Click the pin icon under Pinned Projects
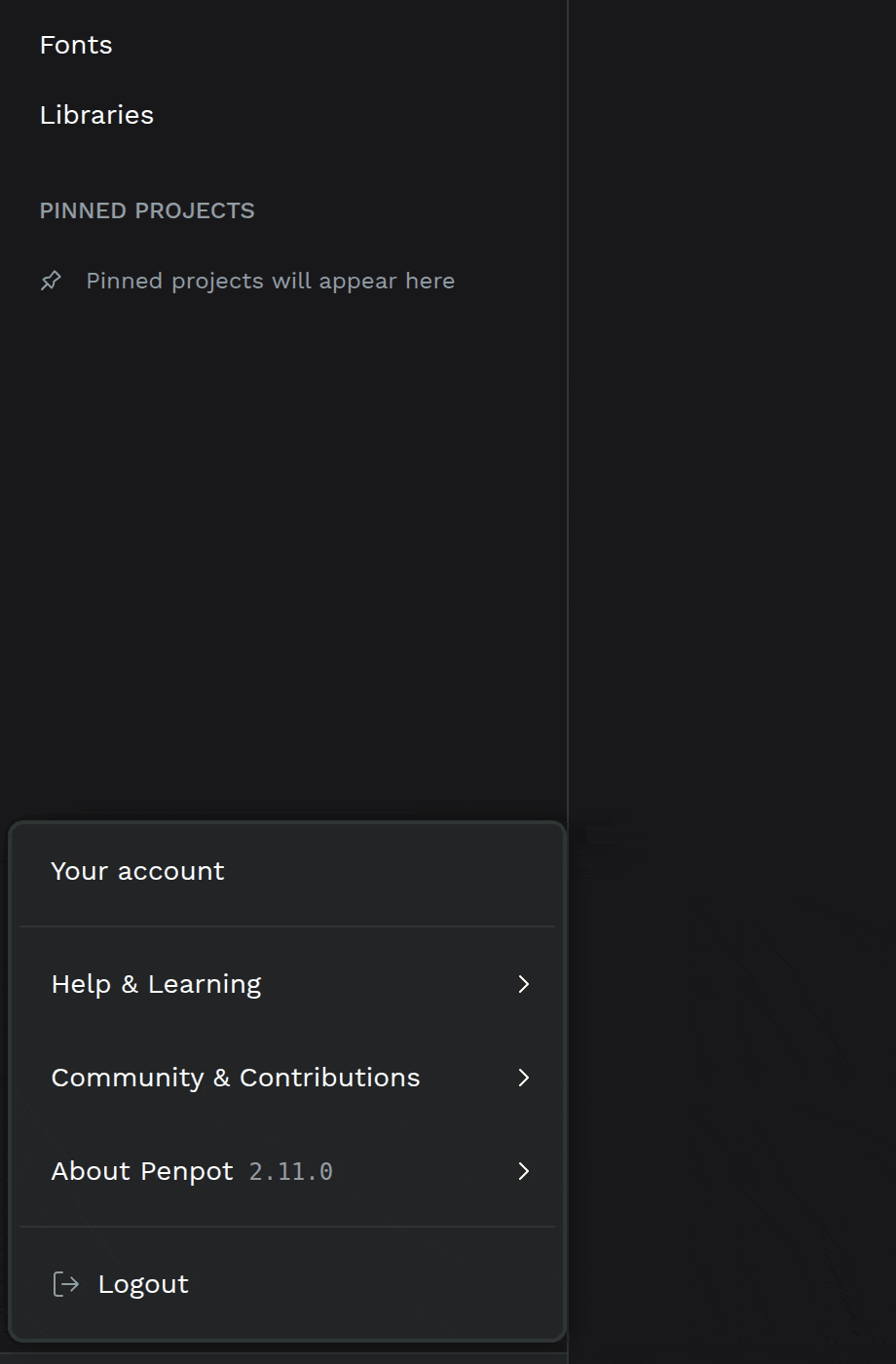The image size is (896, 1364). click(51, 282)
